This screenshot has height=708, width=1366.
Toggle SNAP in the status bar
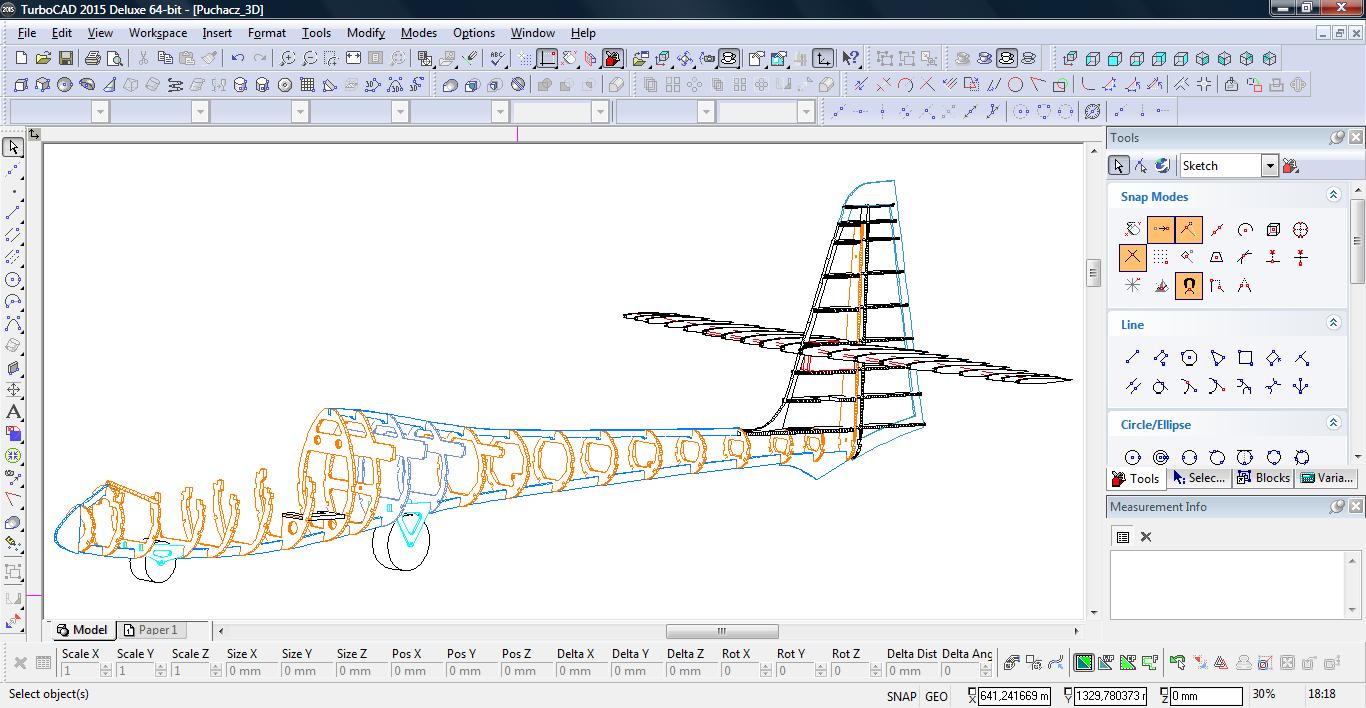[x=900, y=696]
